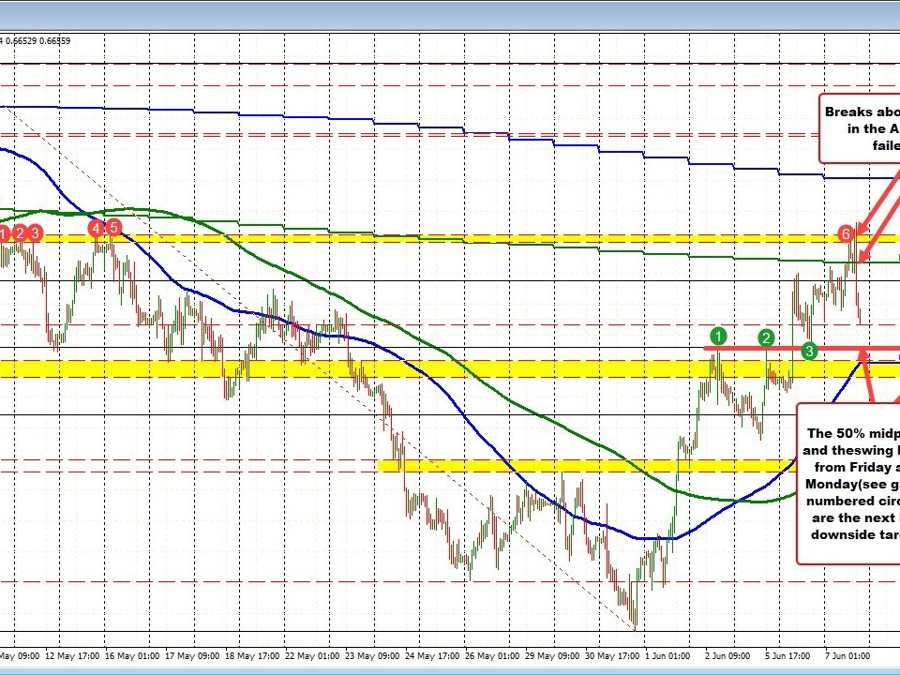Click the "23 May 09:00" time label
The image size is (900, 675).
[372, 655]
